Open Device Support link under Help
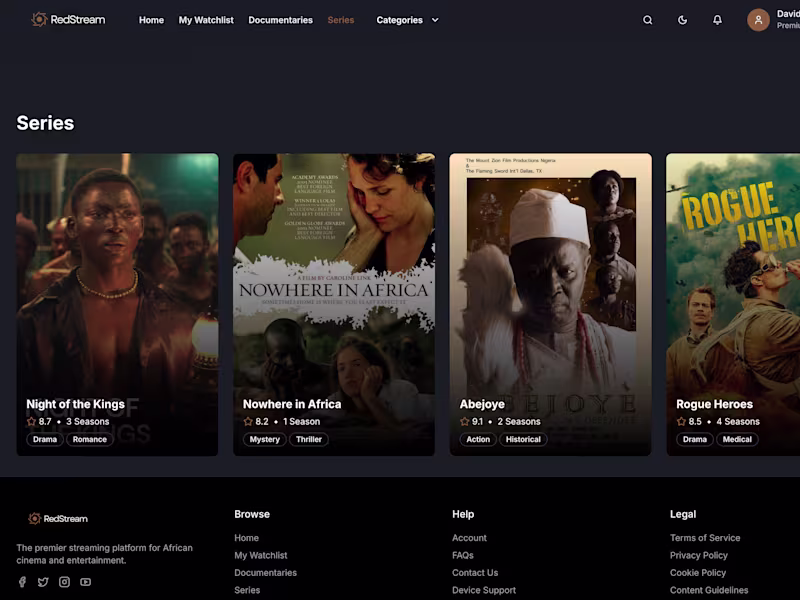The height and width of the screenshot is (600, 800). (x=484, y=590)
